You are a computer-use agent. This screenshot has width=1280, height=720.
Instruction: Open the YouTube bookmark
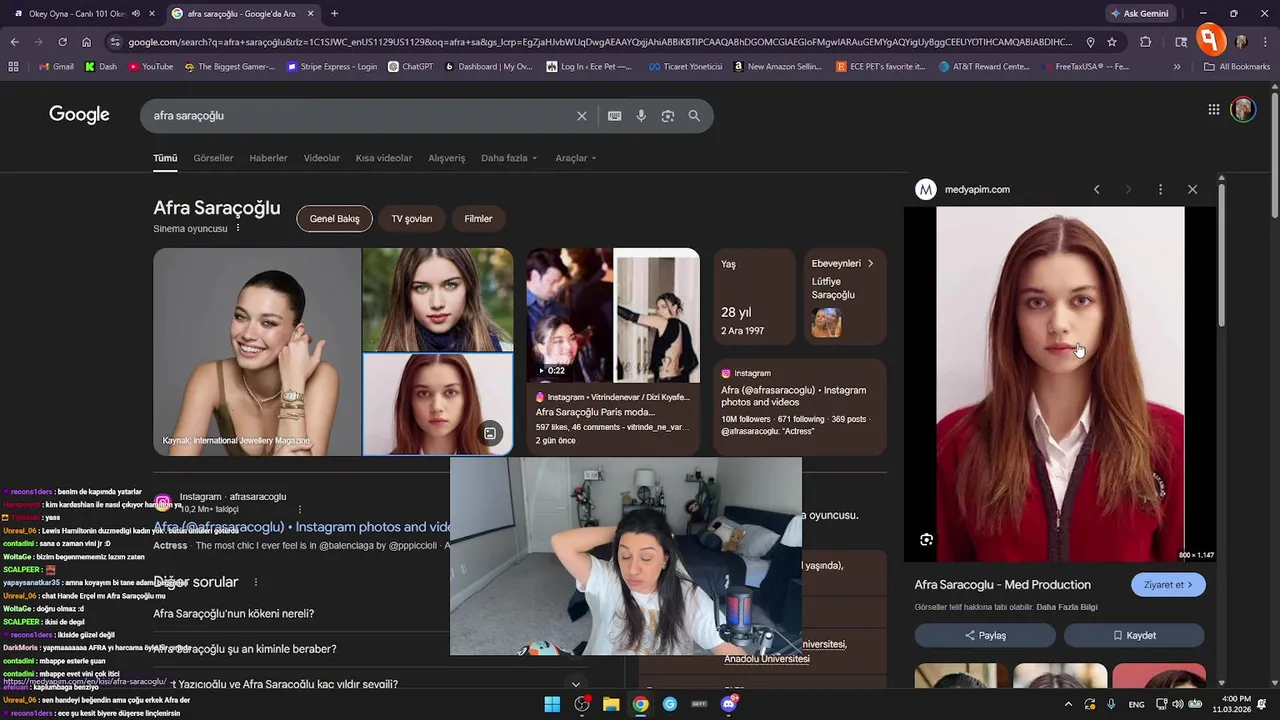150,67
